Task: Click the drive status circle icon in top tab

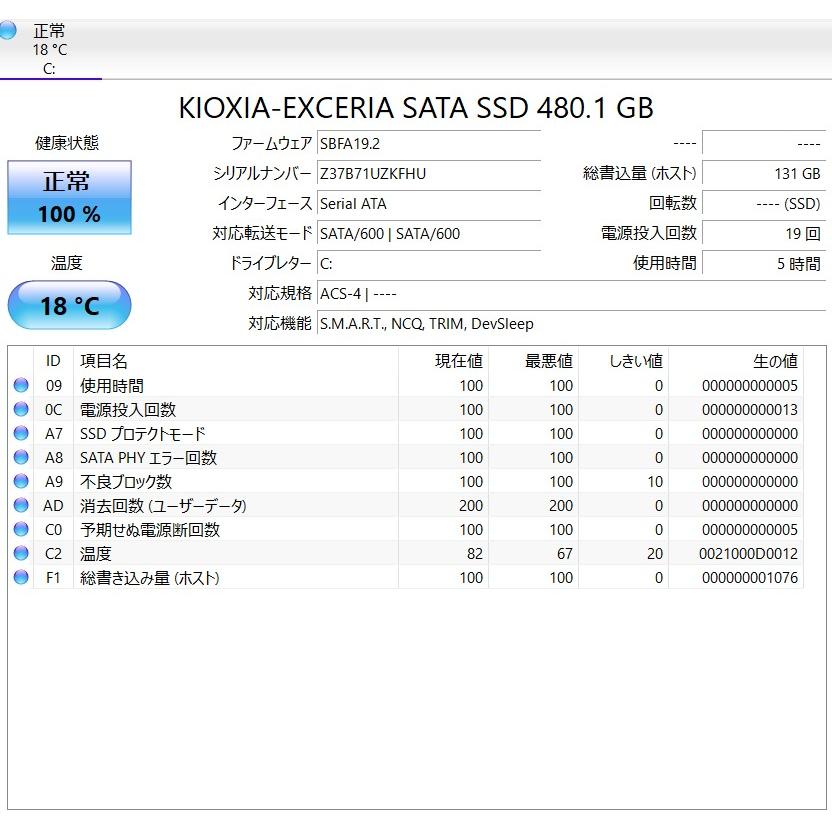Action: (7, 30)
